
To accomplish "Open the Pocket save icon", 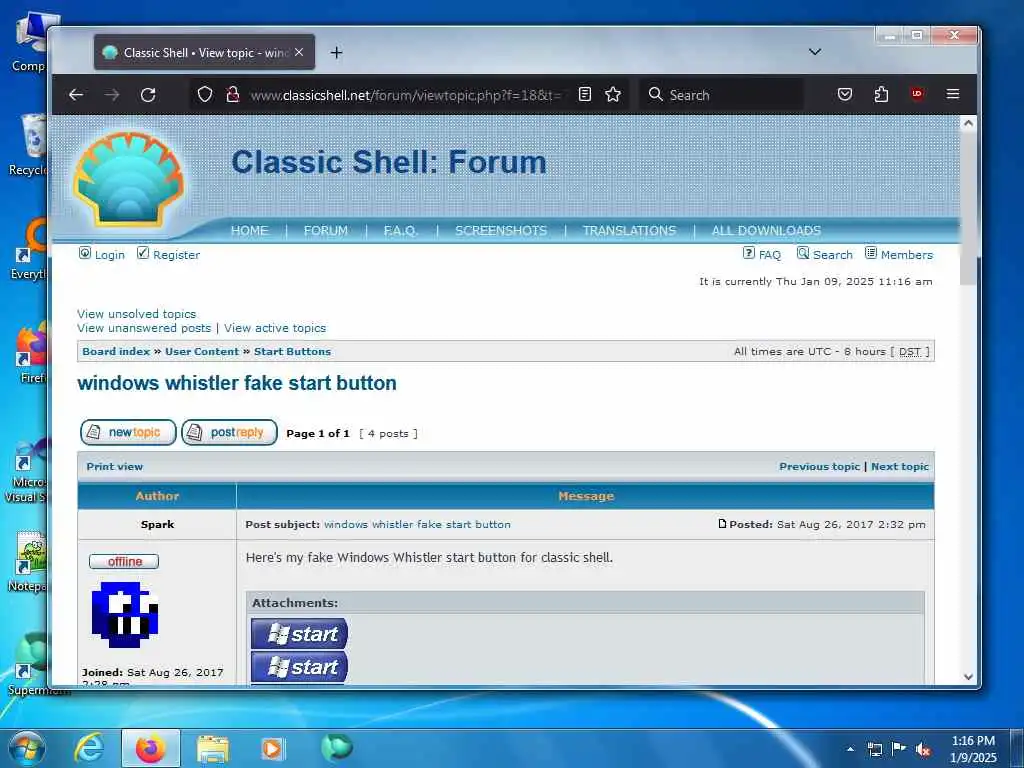I will [x=844, y=95].
